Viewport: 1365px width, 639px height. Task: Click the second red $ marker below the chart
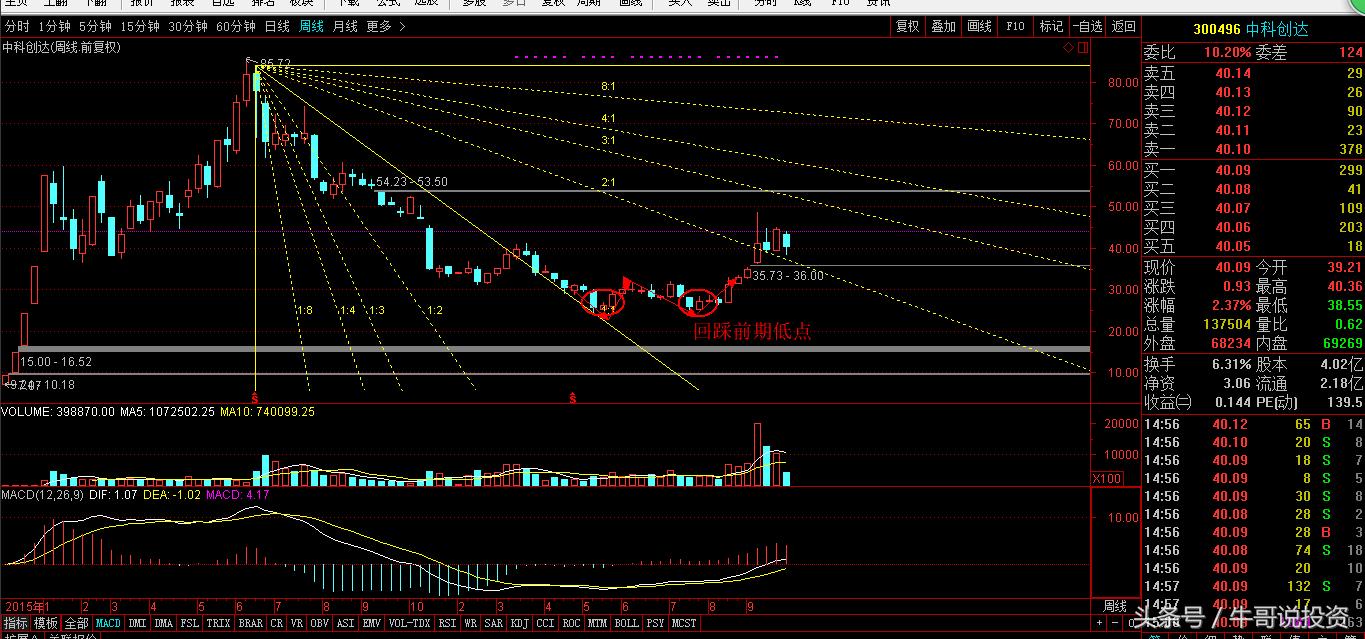tap(573, 397)
